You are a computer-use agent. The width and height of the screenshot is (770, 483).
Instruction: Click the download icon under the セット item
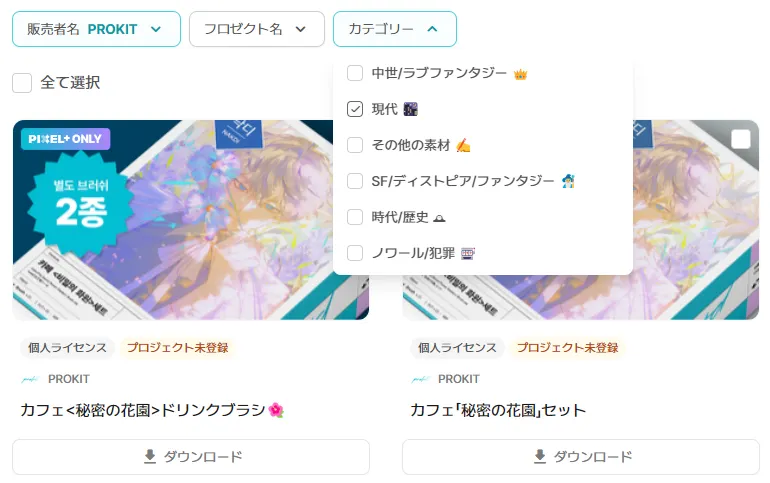click(540, 456)
